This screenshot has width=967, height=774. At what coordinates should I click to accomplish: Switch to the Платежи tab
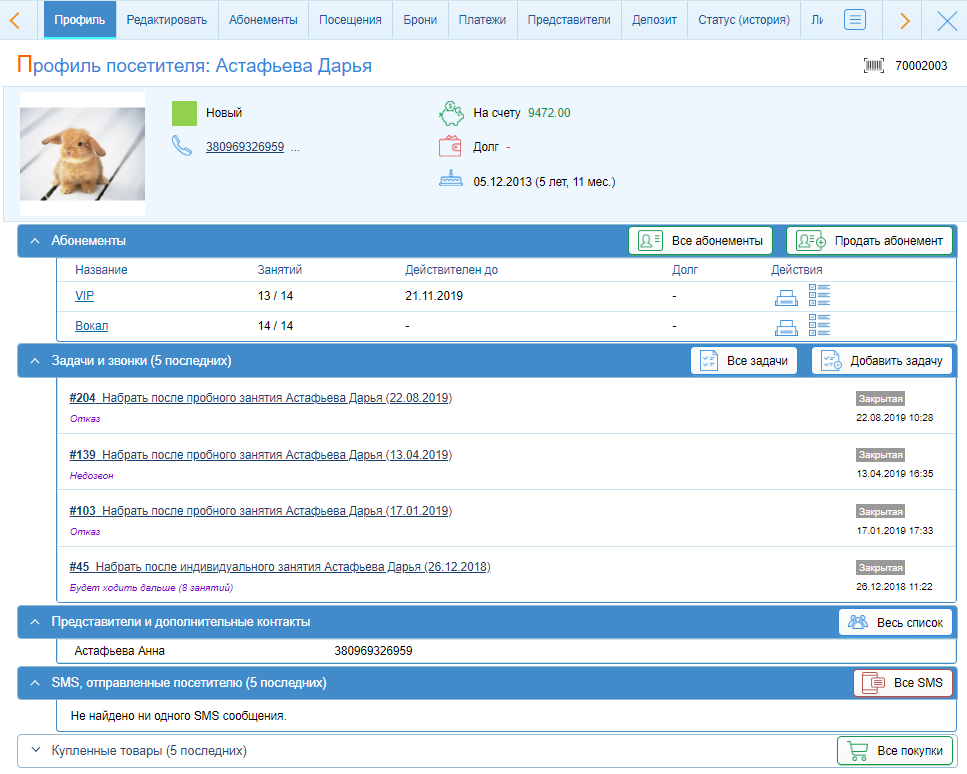(x=481, y=20)
